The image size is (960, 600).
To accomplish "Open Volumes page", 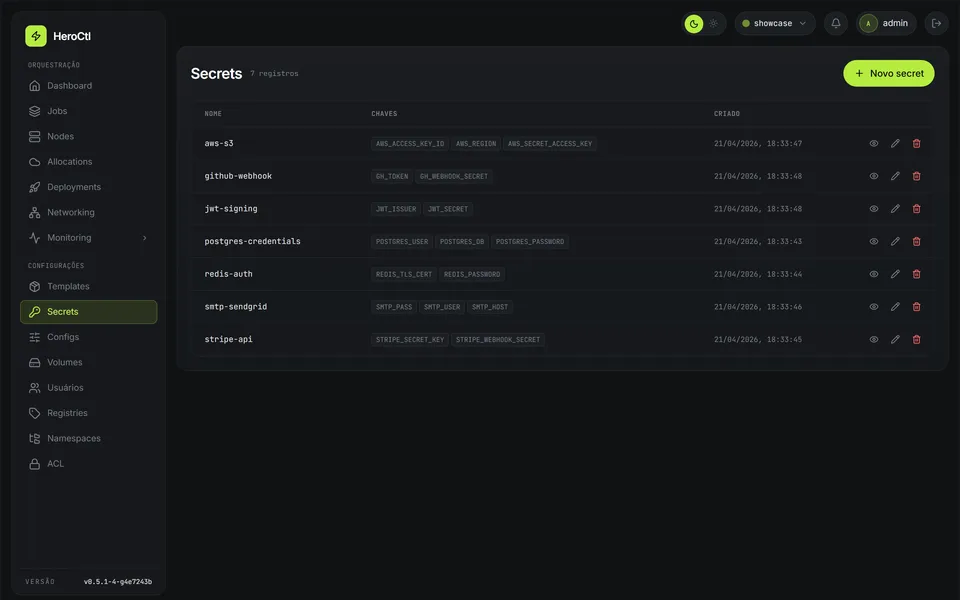I will click(88, 362).
